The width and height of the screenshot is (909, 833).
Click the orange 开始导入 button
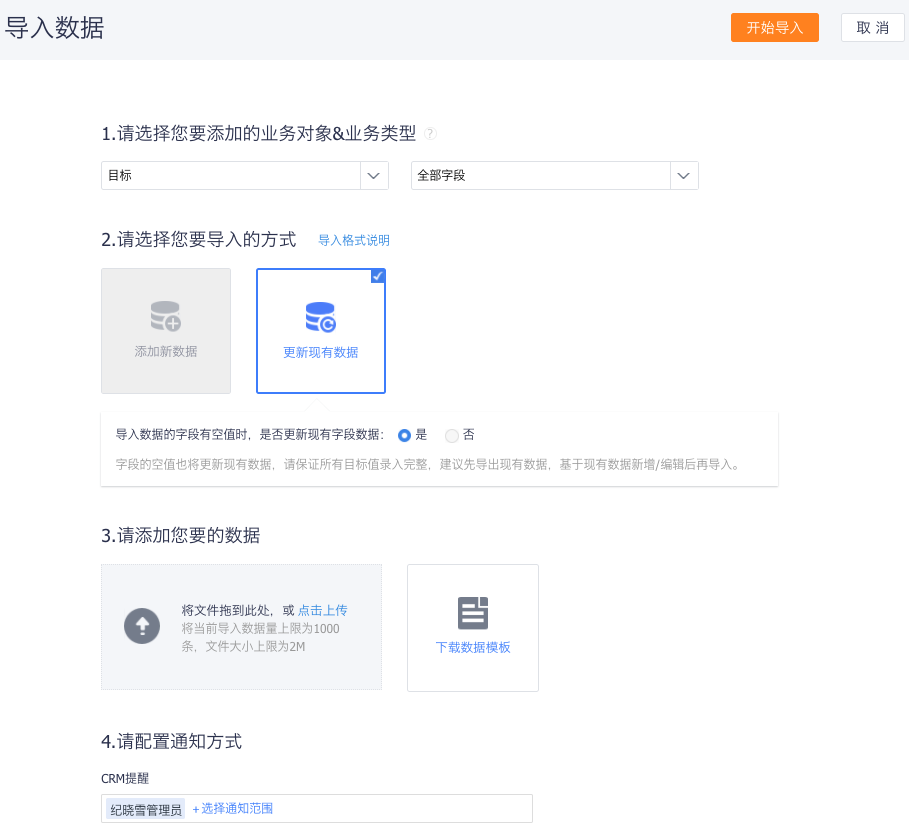tap(775, 28)
